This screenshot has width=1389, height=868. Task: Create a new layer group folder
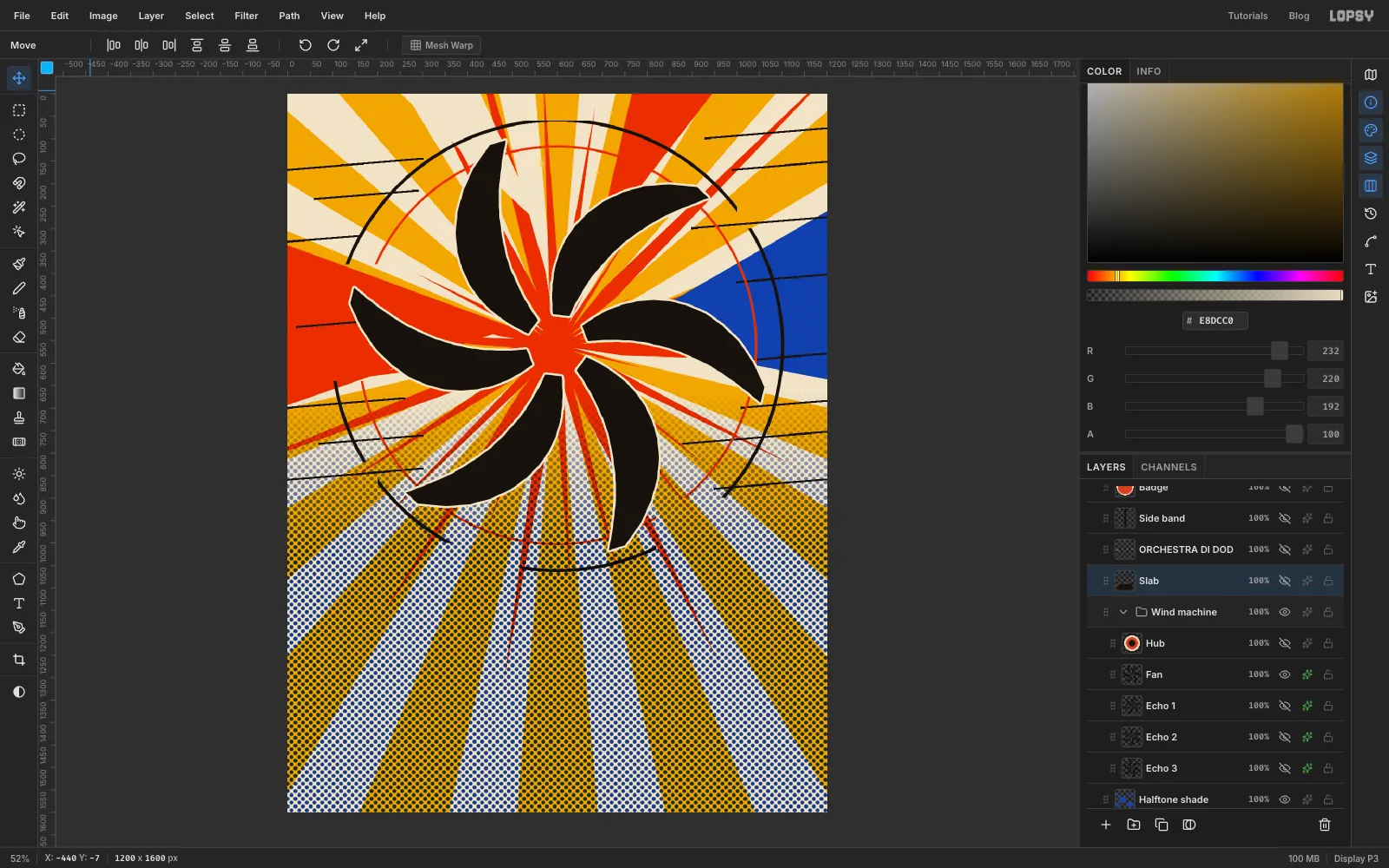click(1134, 825)
